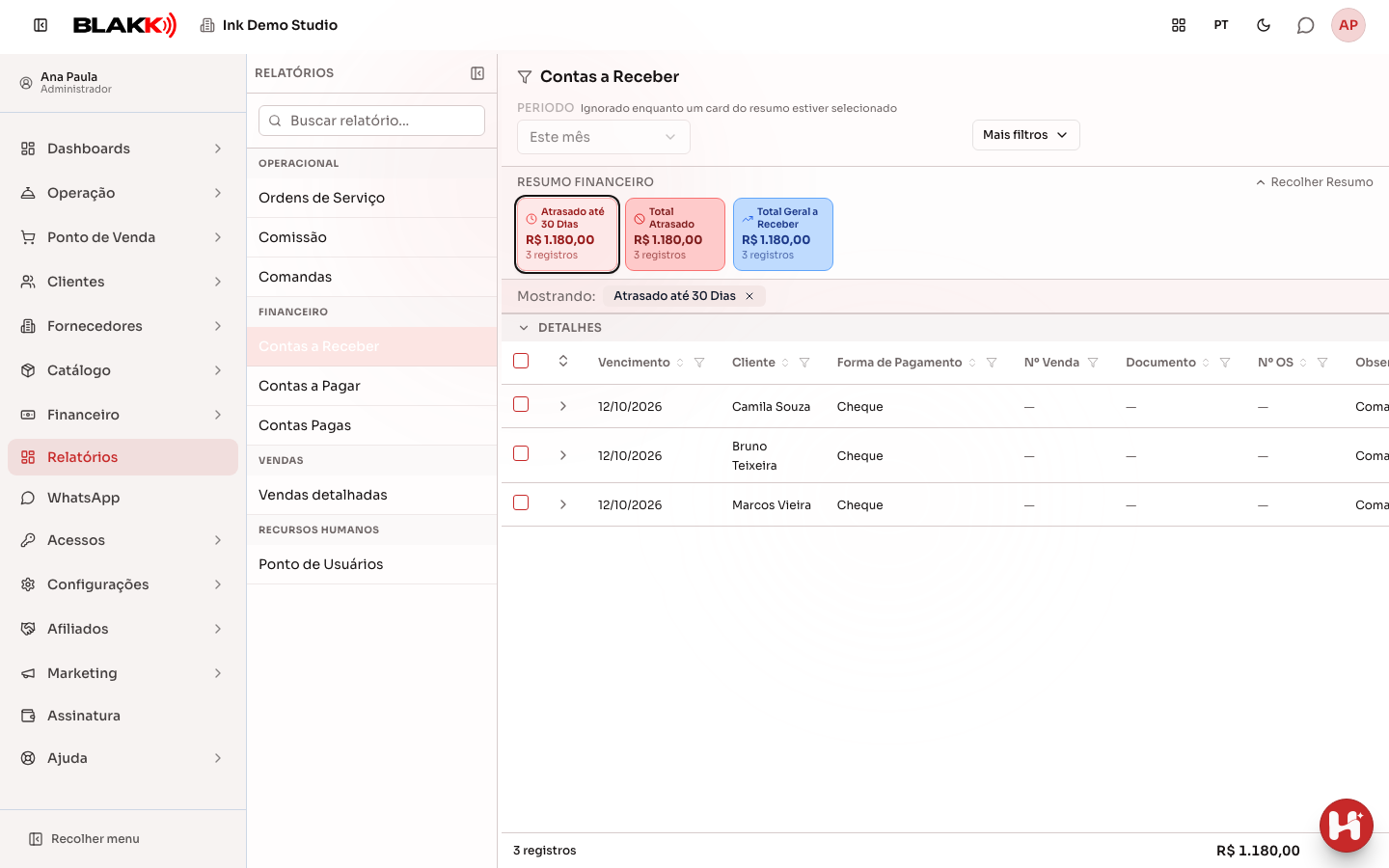The height and width of the screenshot is (868, 1389).
Task: Click the filter icon in the Documento column
Action: click(1225, 363)
